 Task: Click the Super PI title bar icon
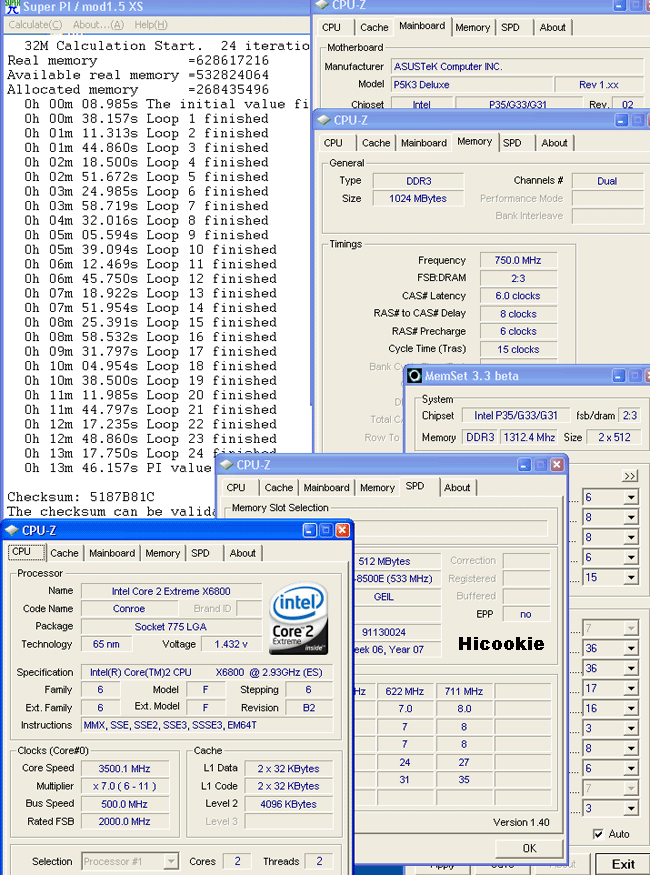point(11,7)
